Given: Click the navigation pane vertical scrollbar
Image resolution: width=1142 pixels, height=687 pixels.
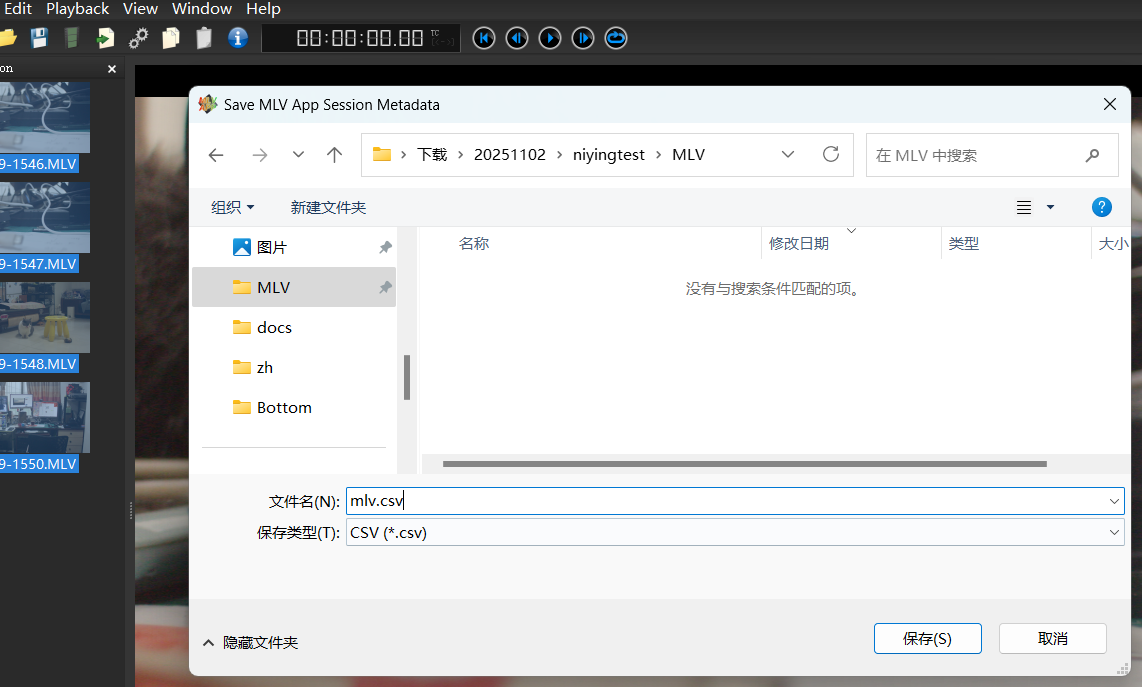Looking at the screenshot, I should coord(407,377).
